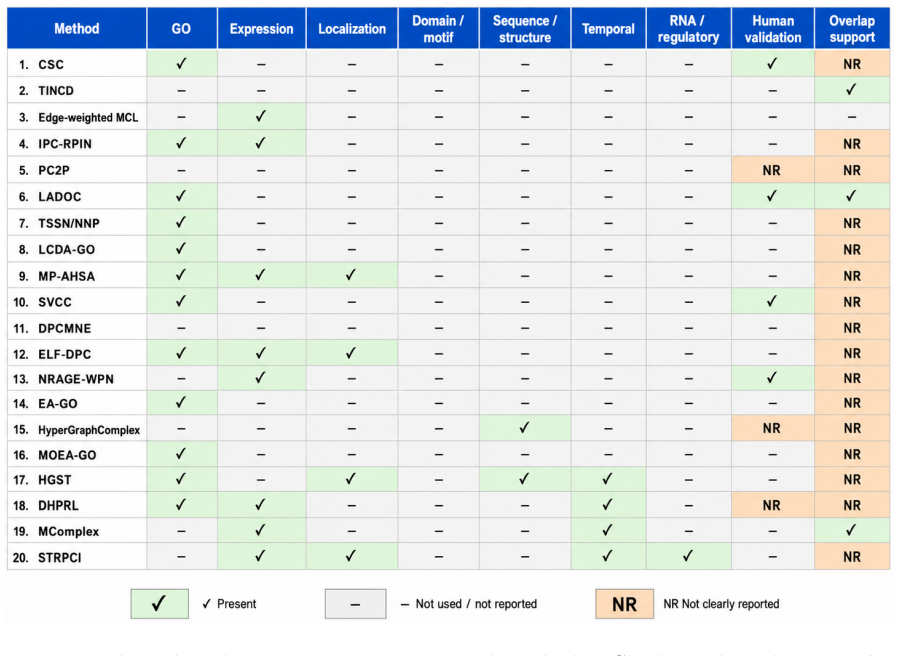The width and height of the screenshot is (897, 656).
Task: Click the PC2P method name
Action: click(54, 170)
